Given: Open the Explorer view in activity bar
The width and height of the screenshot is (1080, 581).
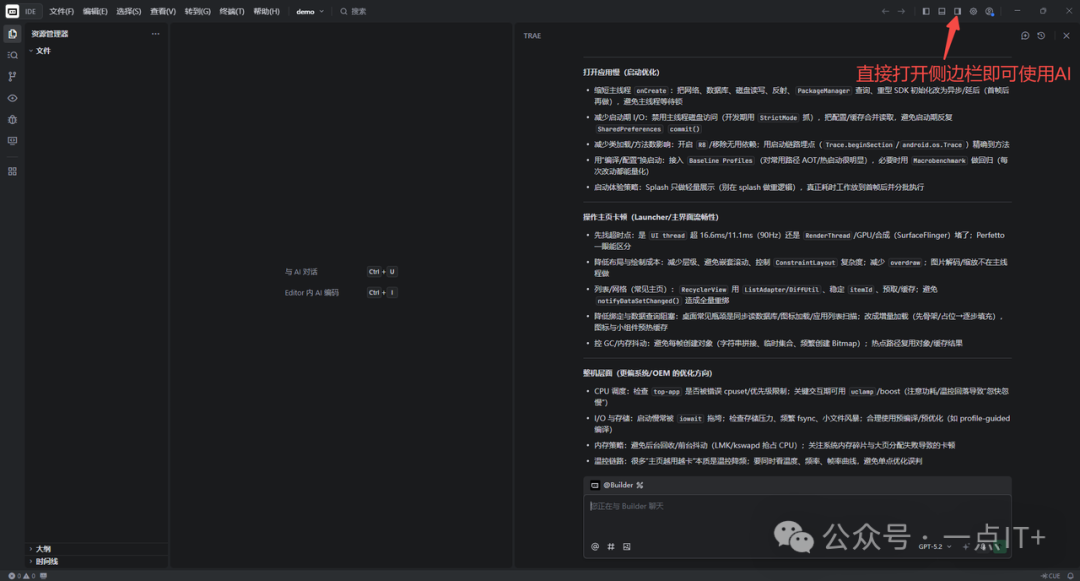Looking at the screenshot, I should [12, 34].
